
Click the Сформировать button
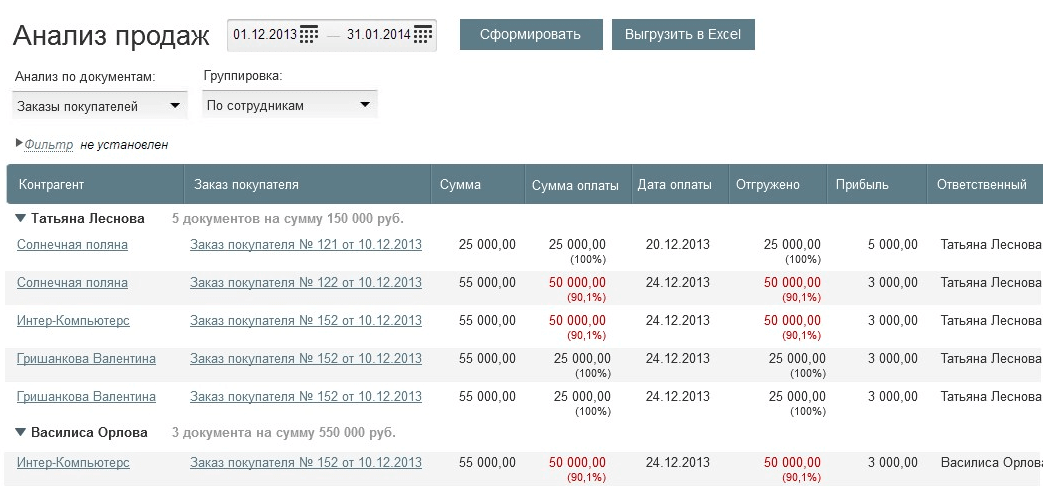click(530, 34)
